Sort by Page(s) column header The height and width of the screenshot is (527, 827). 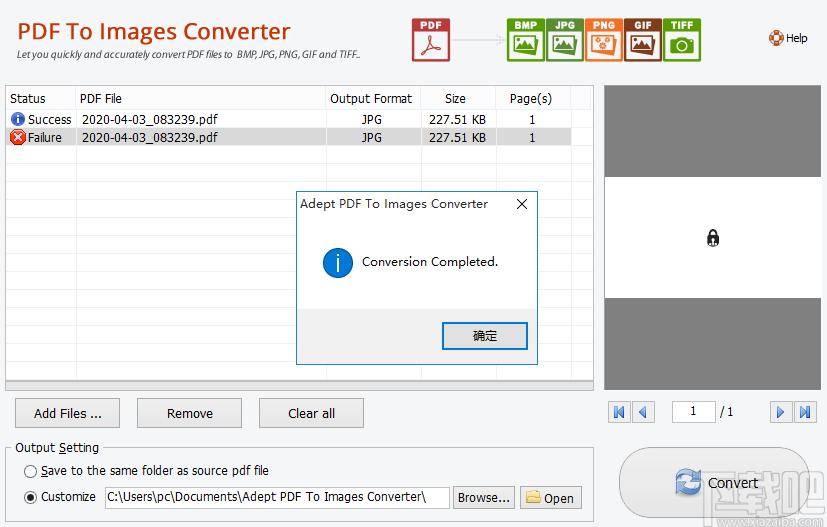(x=533, y=99)
